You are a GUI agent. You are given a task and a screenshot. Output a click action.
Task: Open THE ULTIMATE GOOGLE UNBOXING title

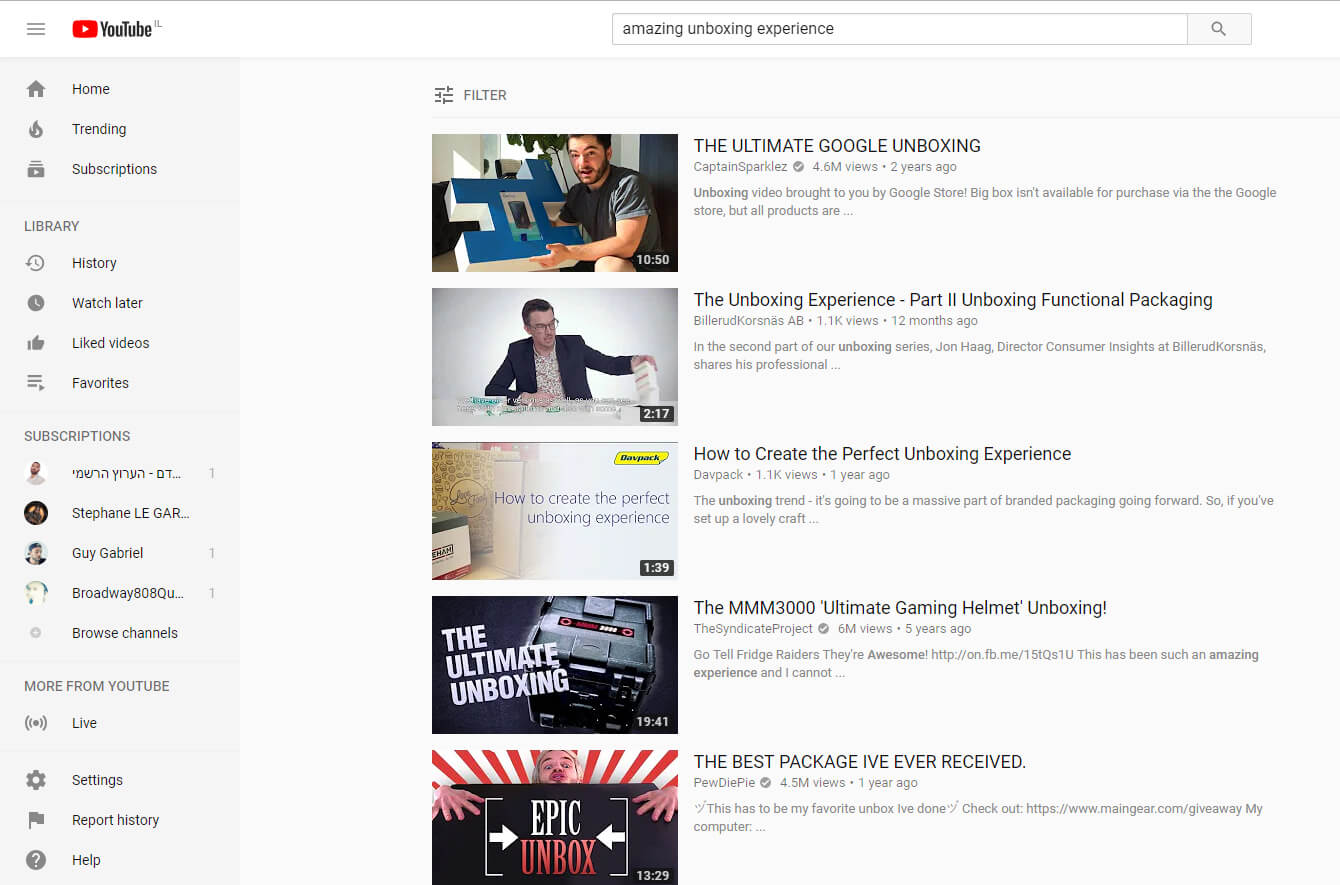tap(837, 146)
